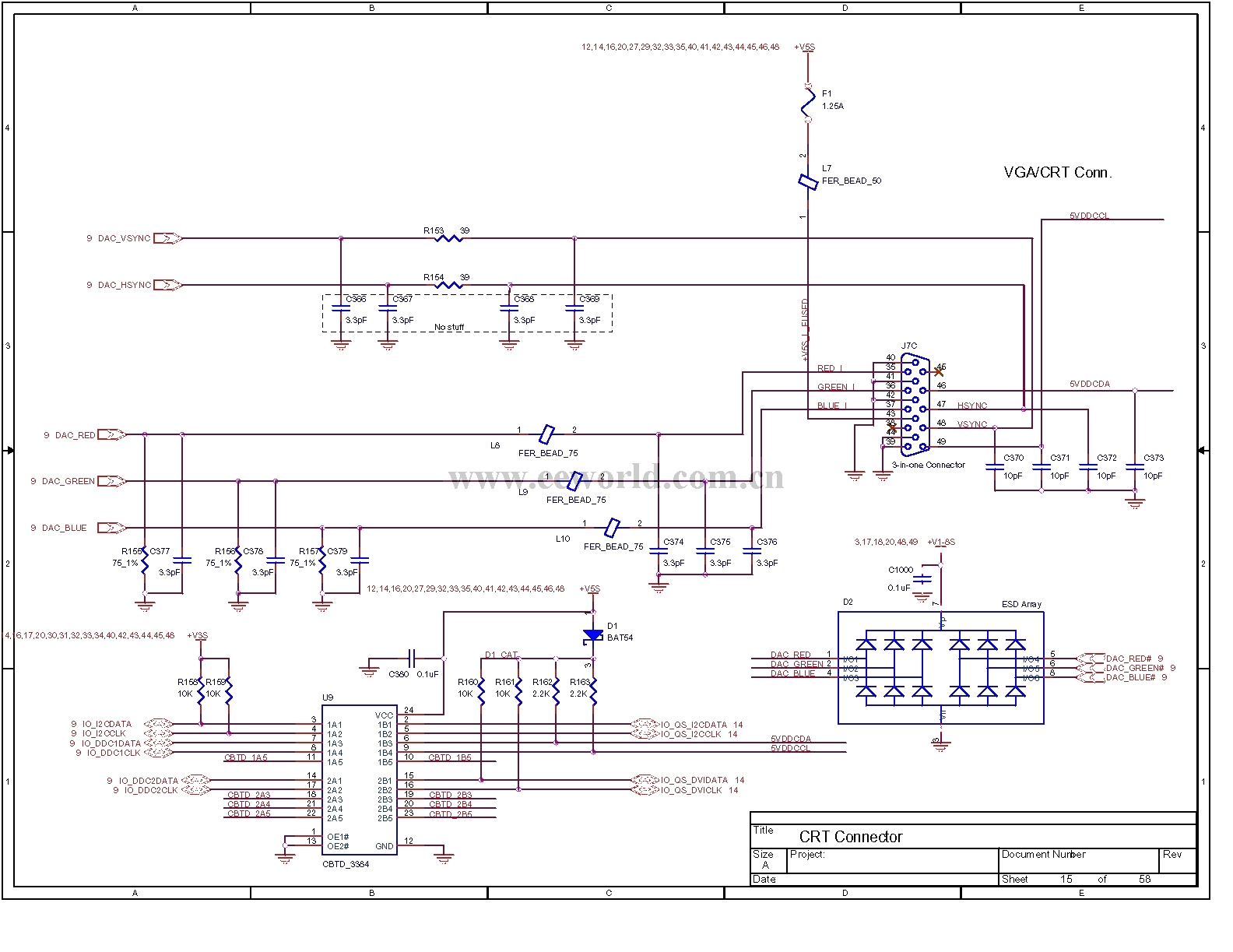1233x952 pixels.
Task: Select 2.2K resistor R162
Action: (x=556, y=691)
